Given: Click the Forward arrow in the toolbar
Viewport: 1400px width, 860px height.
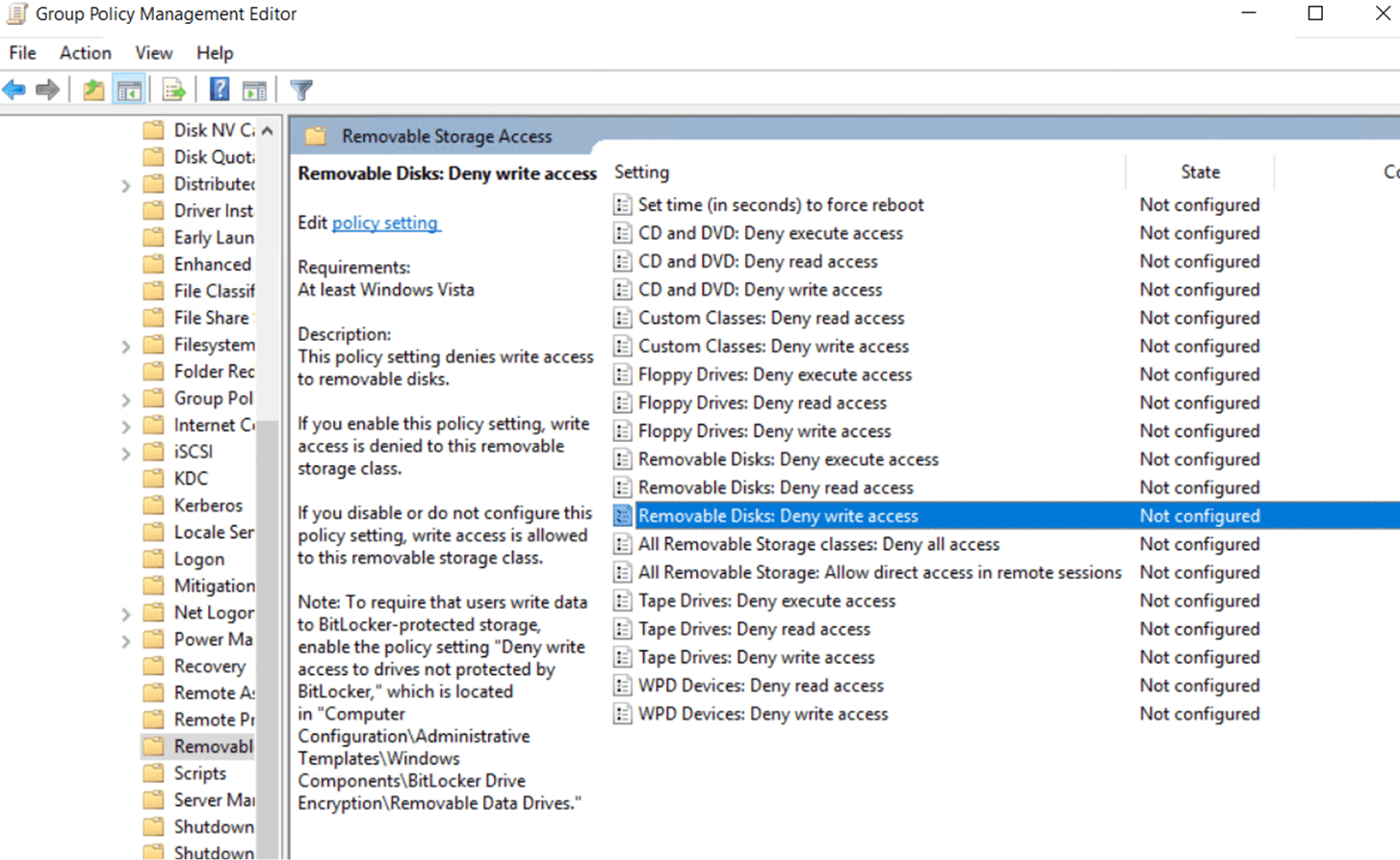Looking at the screenshot, I should [x=47, y=91].
